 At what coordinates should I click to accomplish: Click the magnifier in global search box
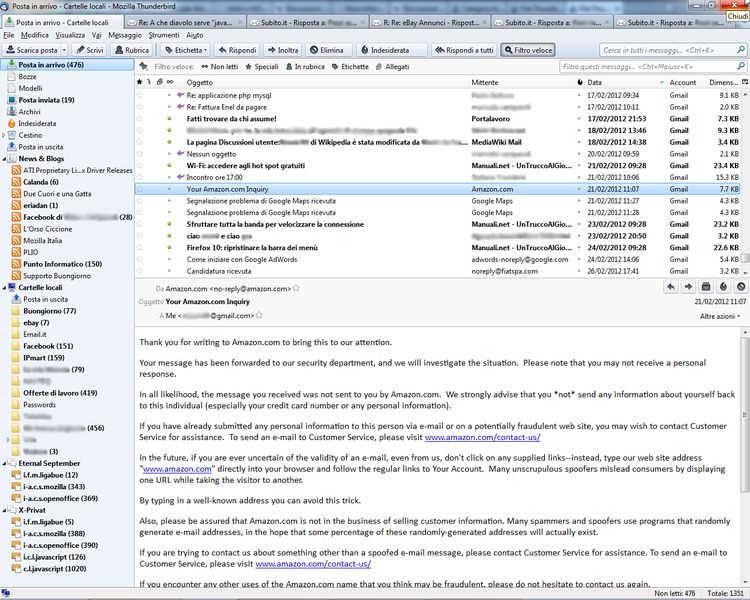[740, 50]
